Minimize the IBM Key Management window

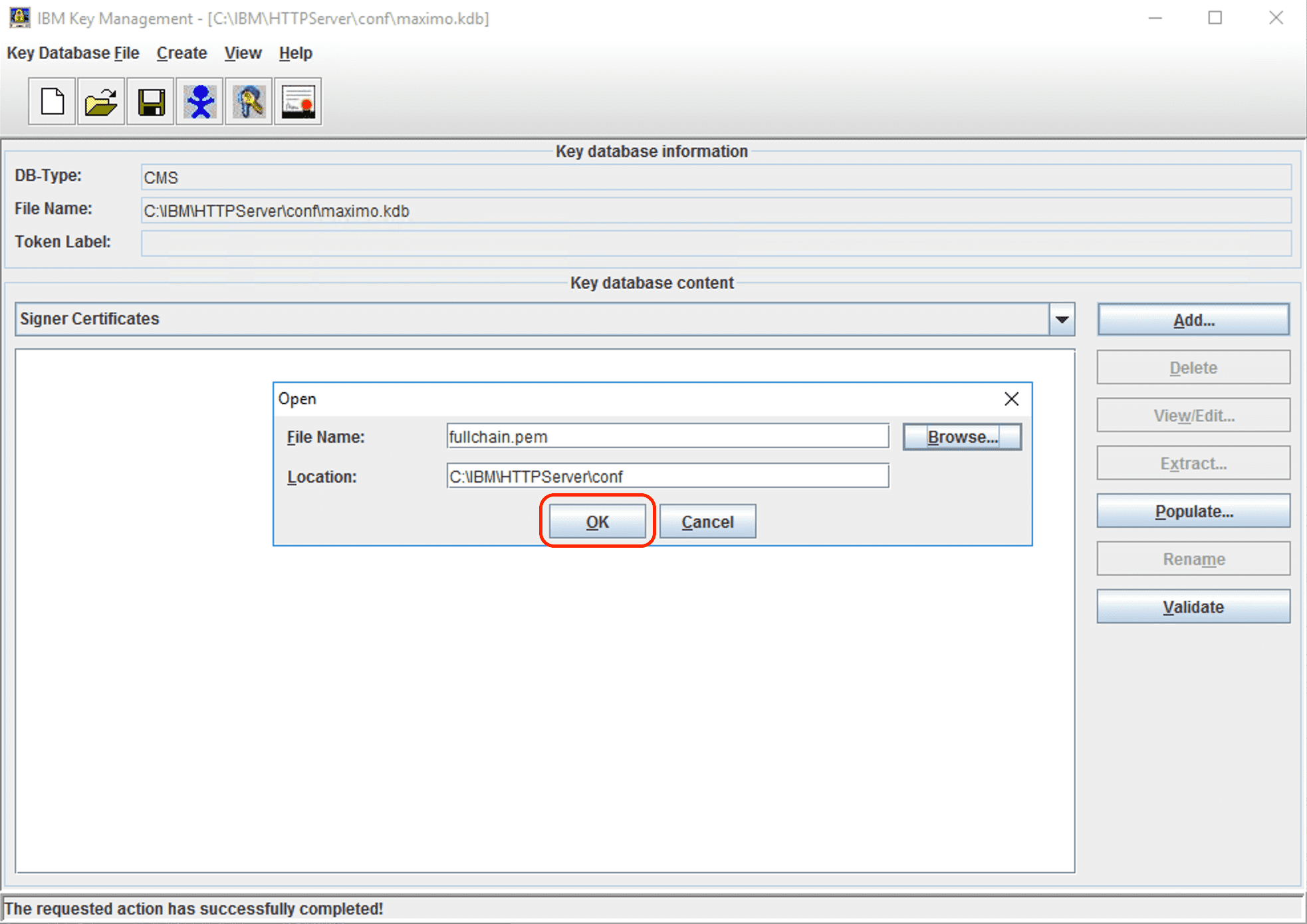point(1155,18)
